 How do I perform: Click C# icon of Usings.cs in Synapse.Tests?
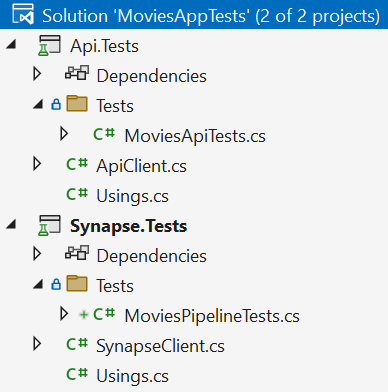coord(77,374)
